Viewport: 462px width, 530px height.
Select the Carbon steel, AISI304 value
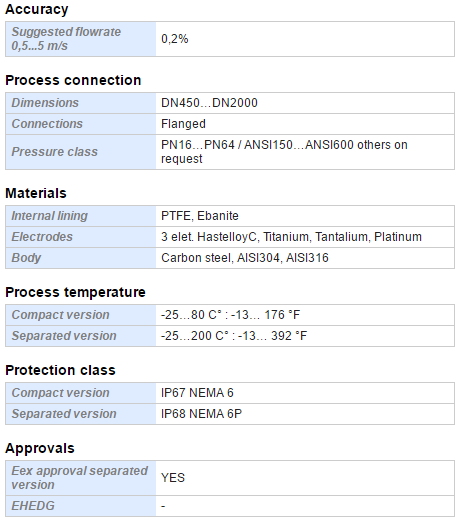tap(245, 258)
